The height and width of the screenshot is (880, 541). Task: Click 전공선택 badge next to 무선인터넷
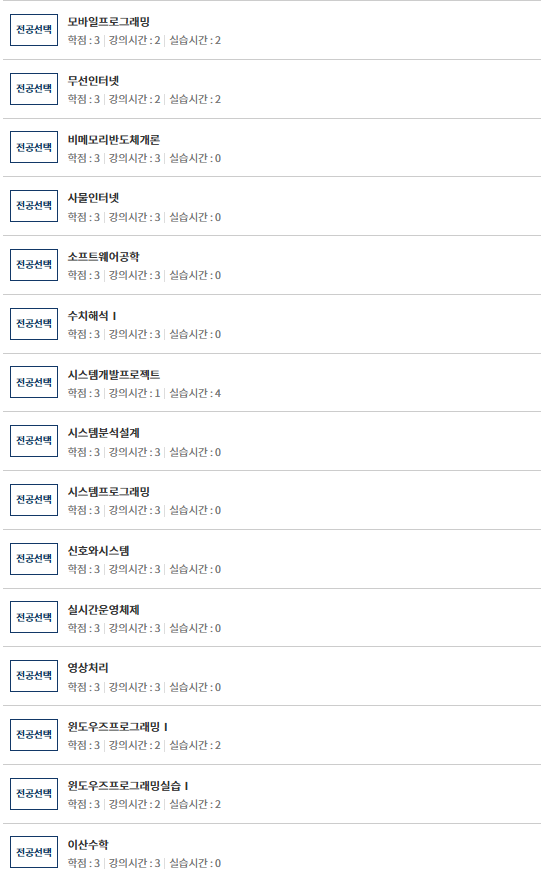pos(34,89)
